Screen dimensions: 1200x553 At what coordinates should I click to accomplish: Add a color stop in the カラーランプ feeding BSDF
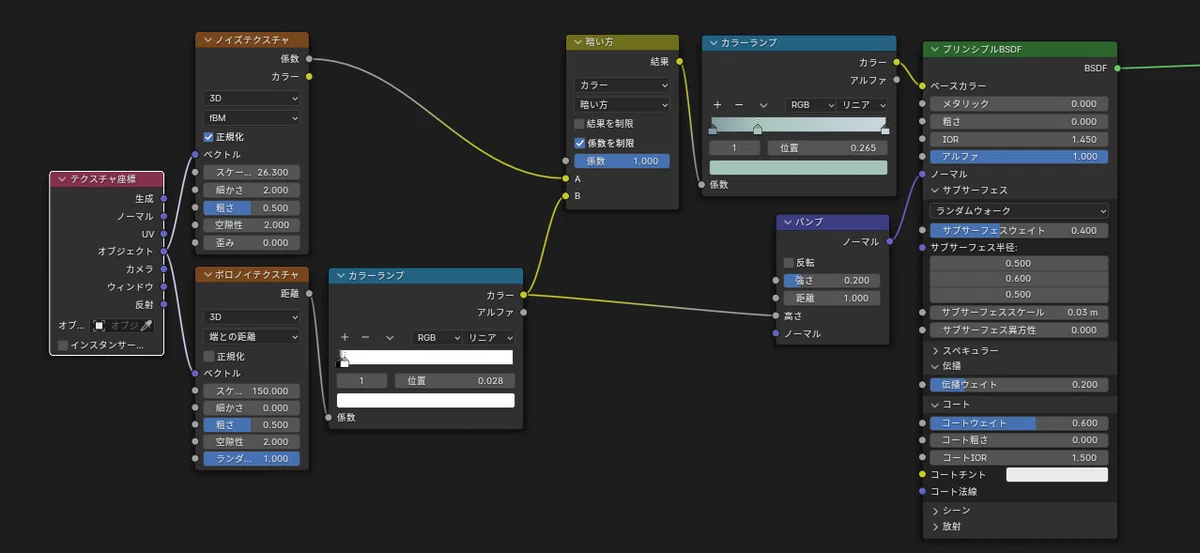click(717, 105)
